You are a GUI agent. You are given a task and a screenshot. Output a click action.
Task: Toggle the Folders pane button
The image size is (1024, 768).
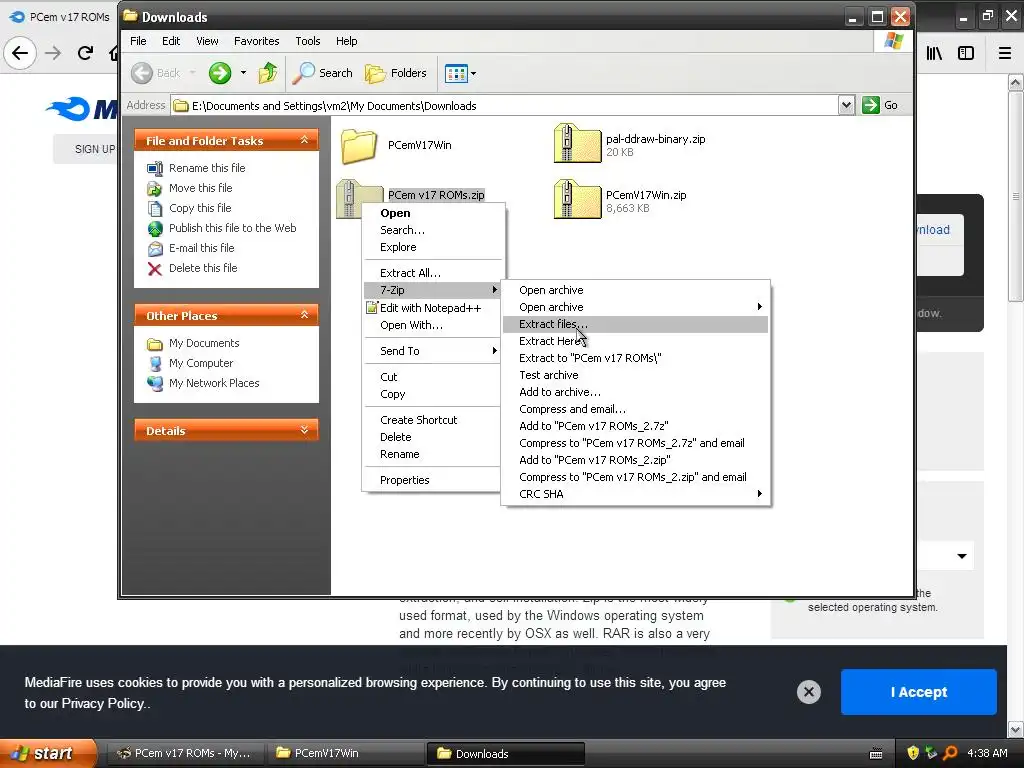pos(396,73)
